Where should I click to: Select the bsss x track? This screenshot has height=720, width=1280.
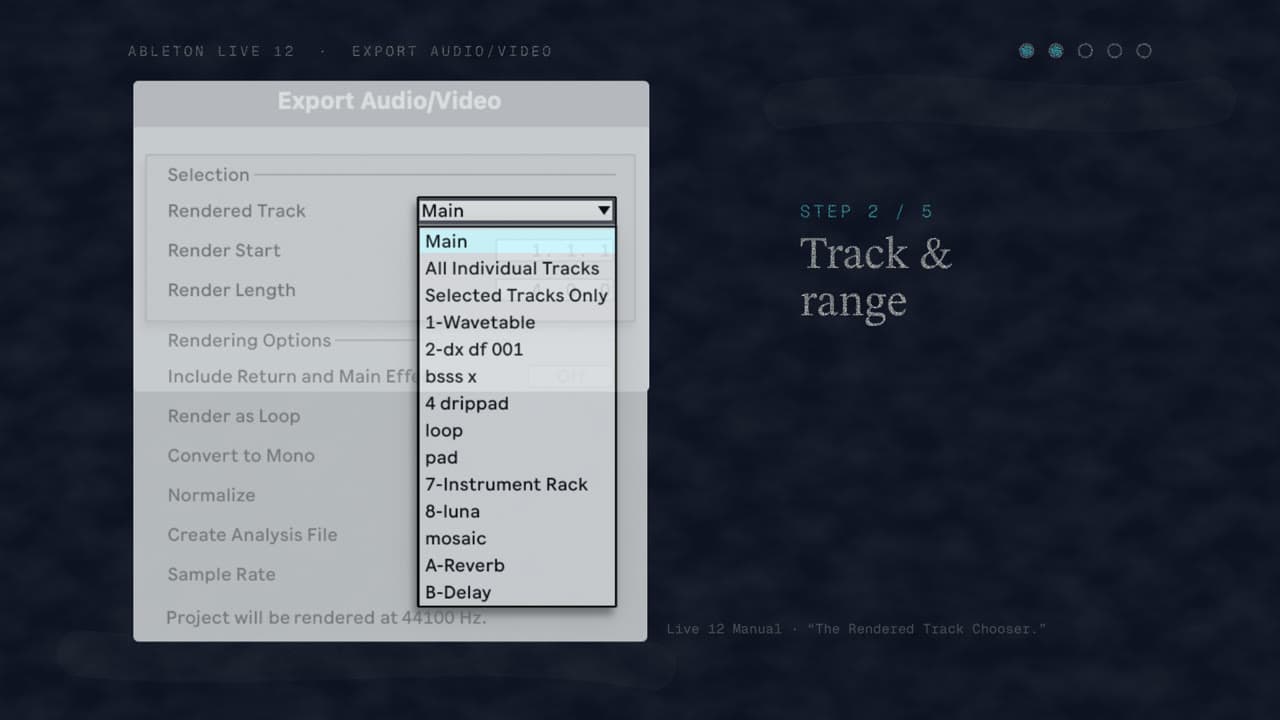pyautogui.click(x=516, y=376)
